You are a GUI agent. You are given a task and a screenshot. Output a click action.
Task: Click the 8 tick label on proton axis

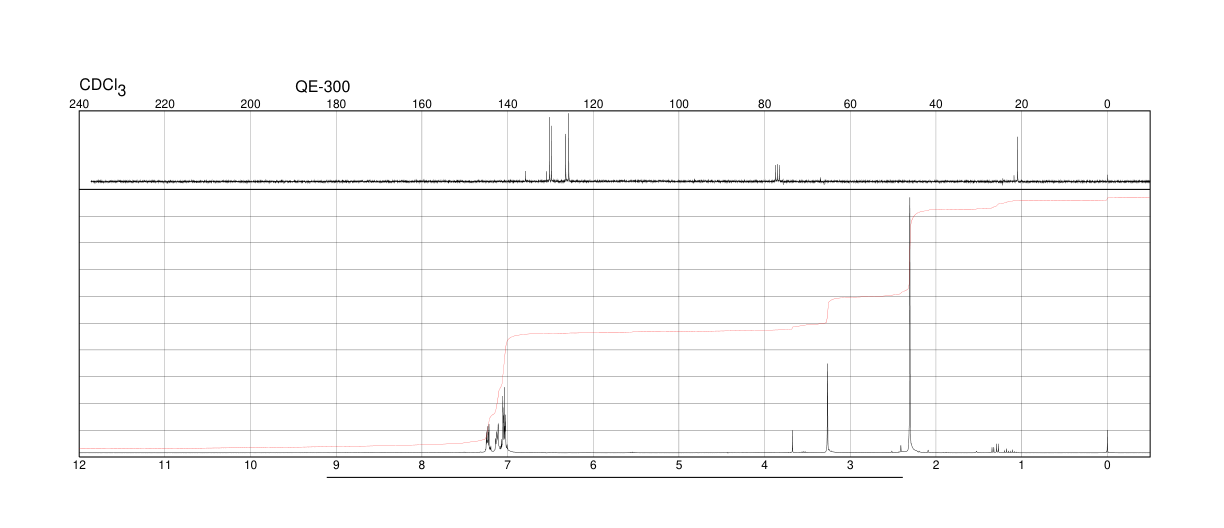pyautogui.click(x=422, y=466)
